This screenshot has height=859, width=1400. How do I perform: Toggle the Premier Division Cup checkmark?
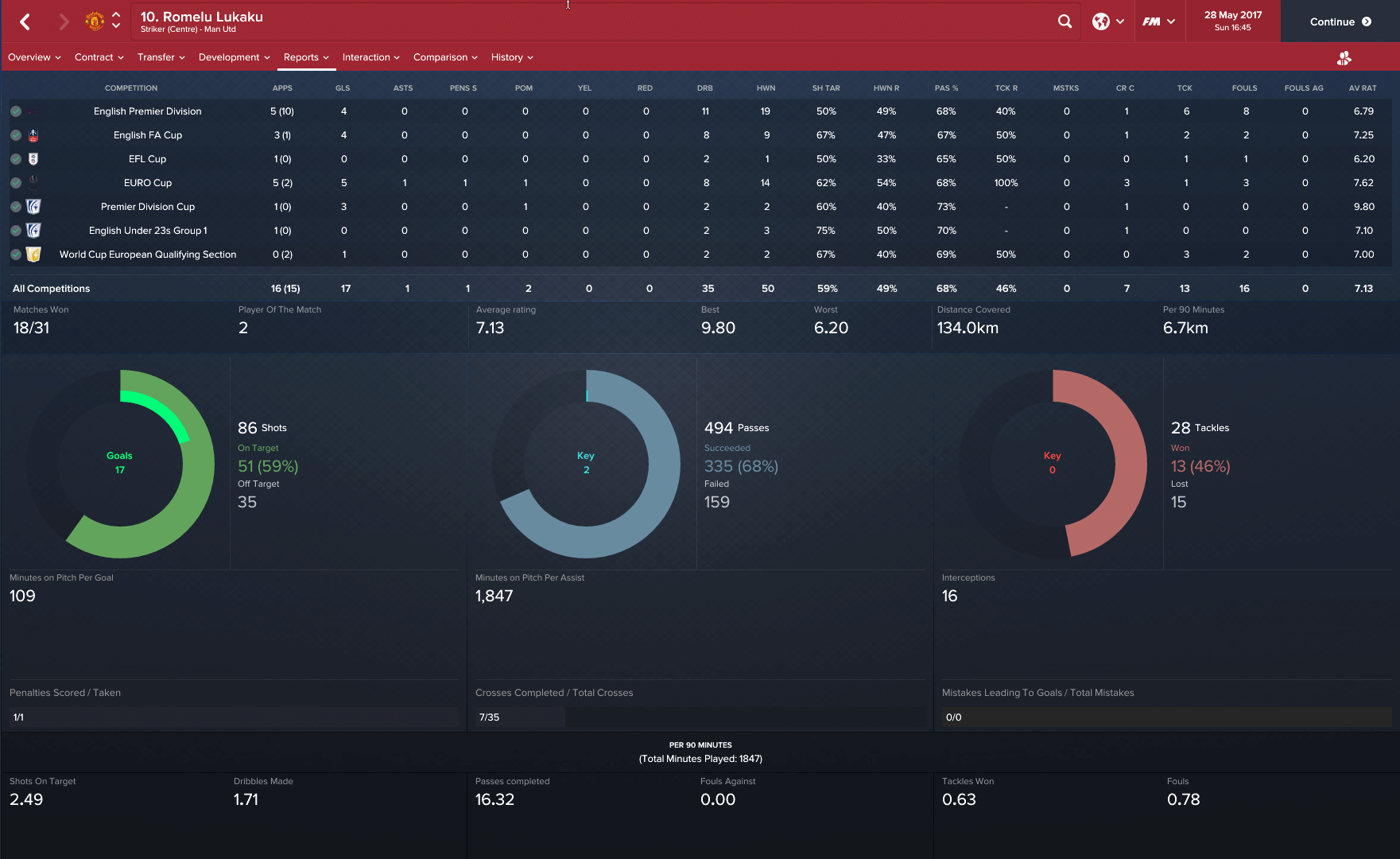[x=16, y=207]
